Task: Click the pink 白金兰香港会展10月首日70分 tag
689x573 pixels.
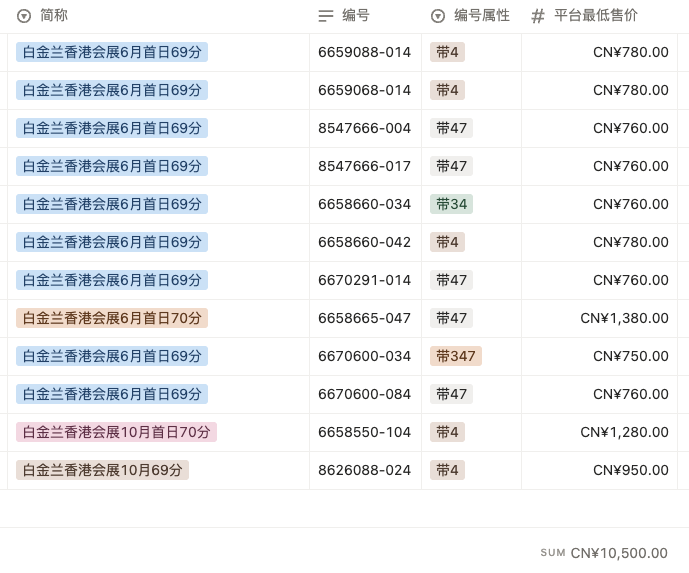Action: pyautogui.click(x=116, y=432)
